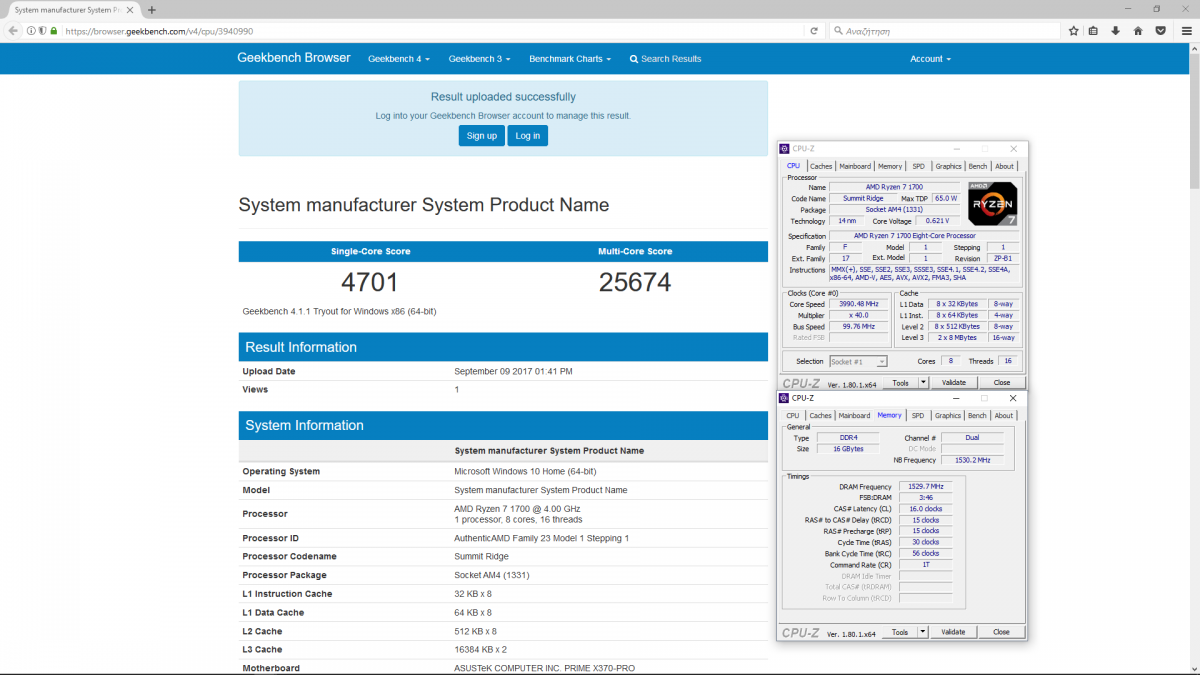This screenshot has width=1200, height=675.
Task: Click Close button in upper CPU-Z window
Action: coord(1001,382)
